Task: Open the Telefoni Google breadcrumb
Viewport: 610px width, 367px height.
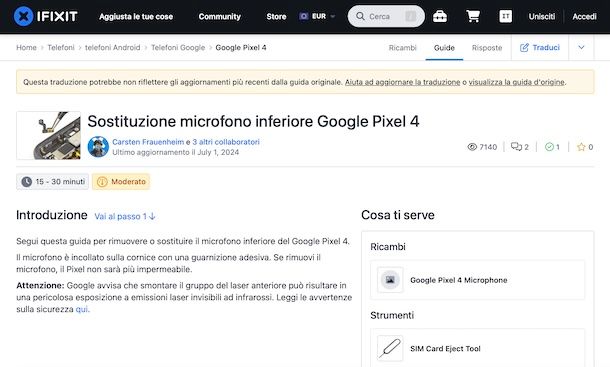Action: 178,47
